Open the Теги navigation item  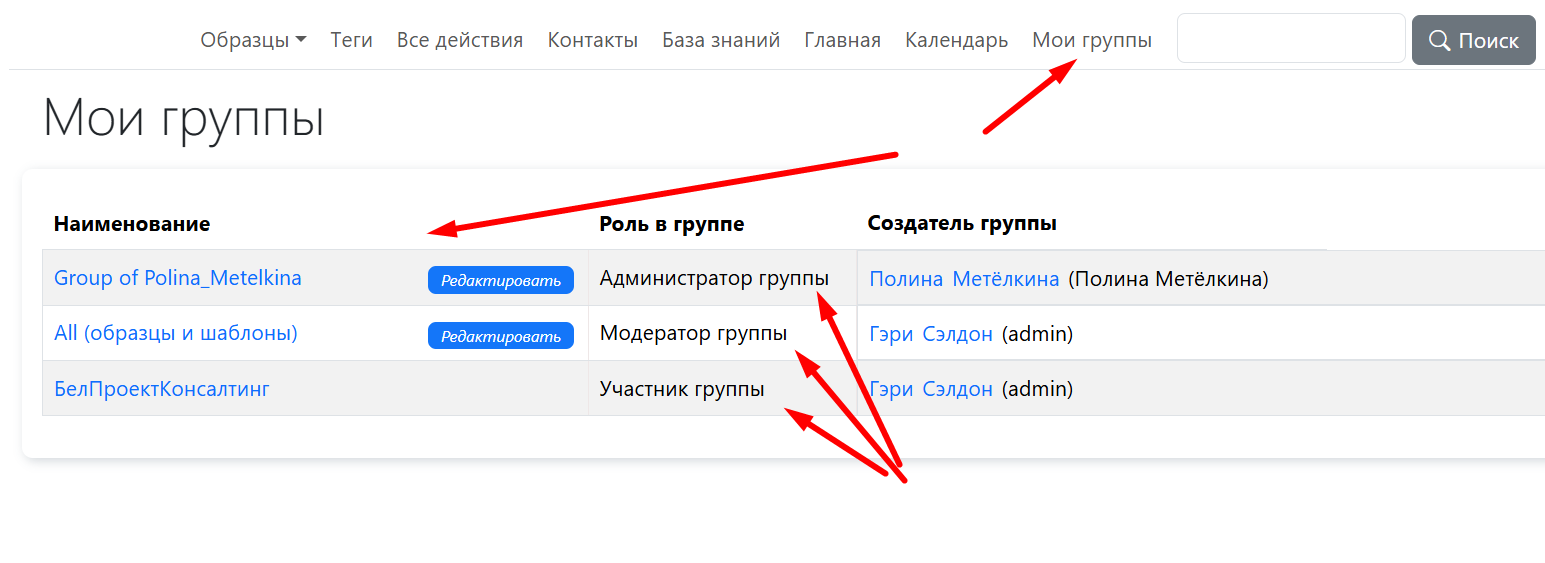352,40
